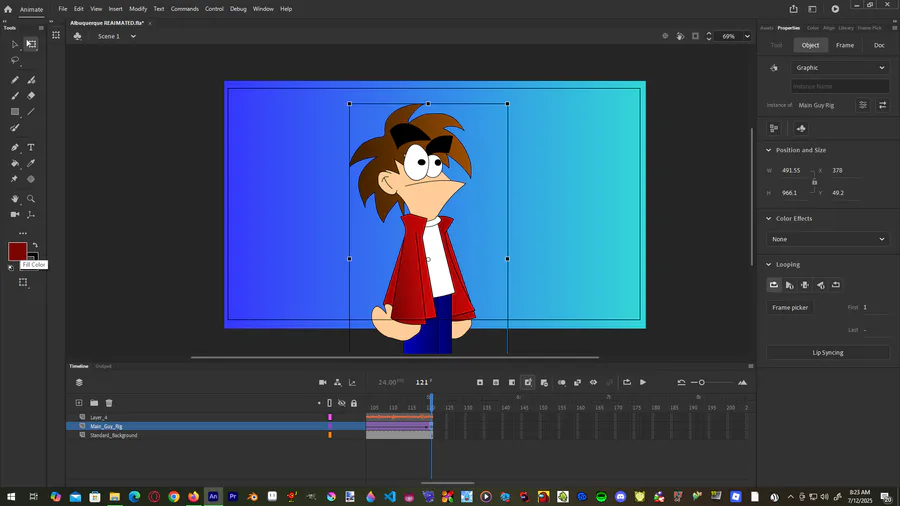Toggle onion skin button in timeline
The image size is (900, 506).
pyautogui.click(x=561, y=383)
